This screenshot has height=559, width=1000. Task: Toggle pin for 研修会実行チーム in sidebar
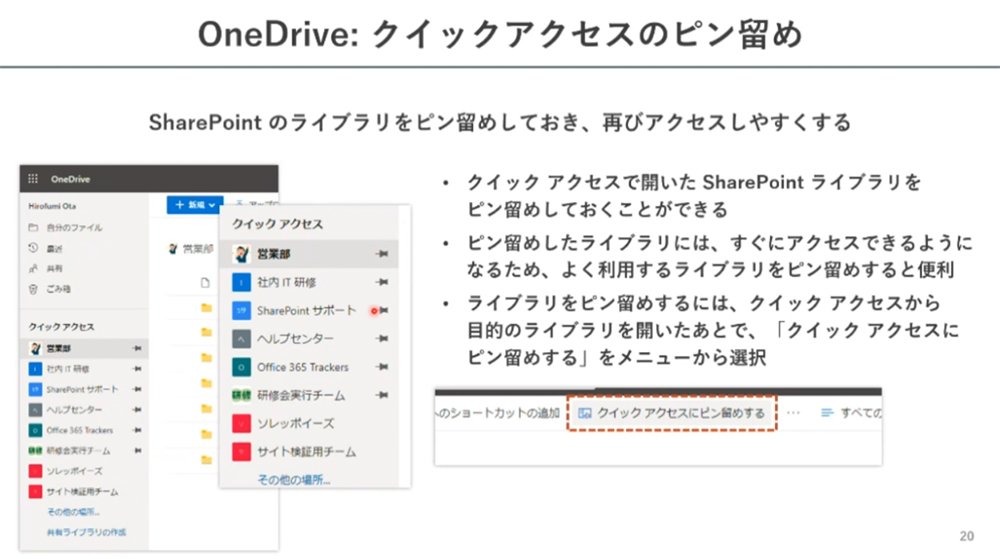coord(137,451)
